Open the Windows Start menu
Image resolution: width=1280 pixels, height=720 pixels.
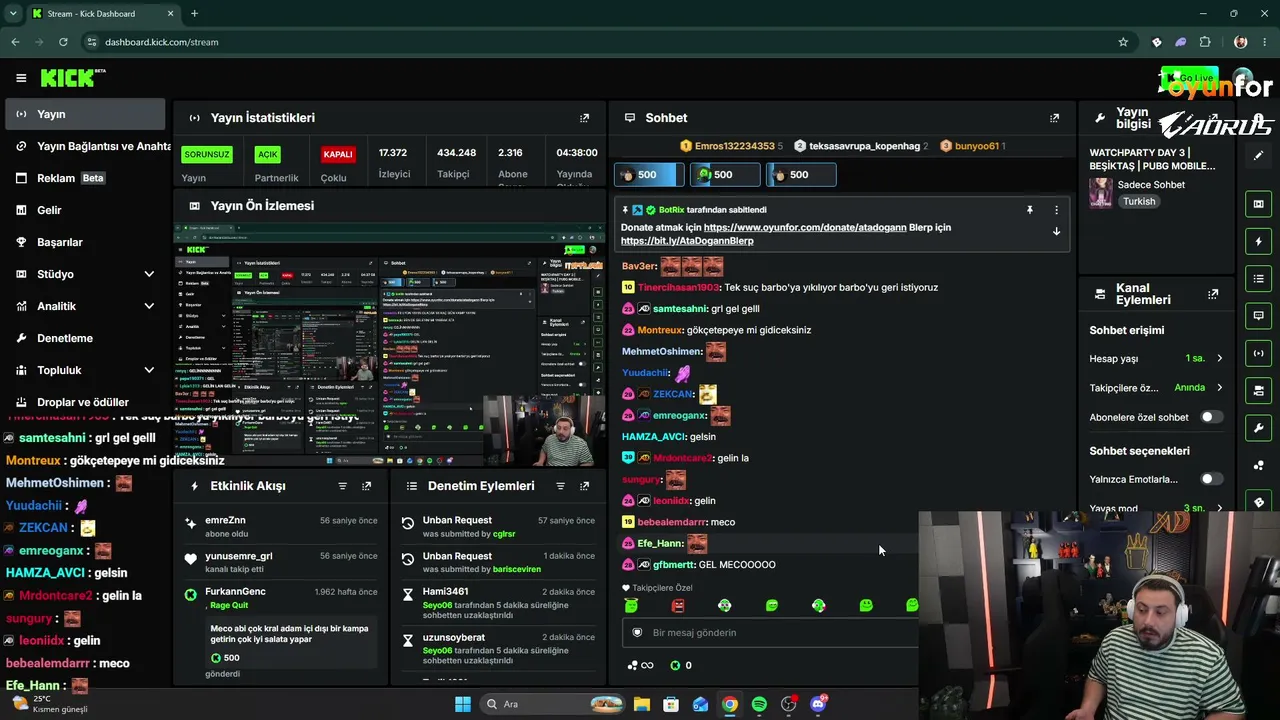click(x=462, y=704)
